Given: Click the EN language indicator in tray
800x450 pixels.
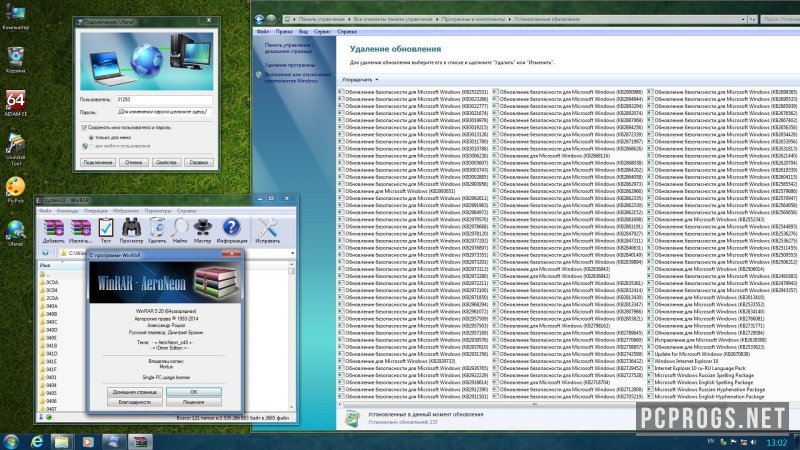Looking at the screenshot, I should tap(711, 441).
